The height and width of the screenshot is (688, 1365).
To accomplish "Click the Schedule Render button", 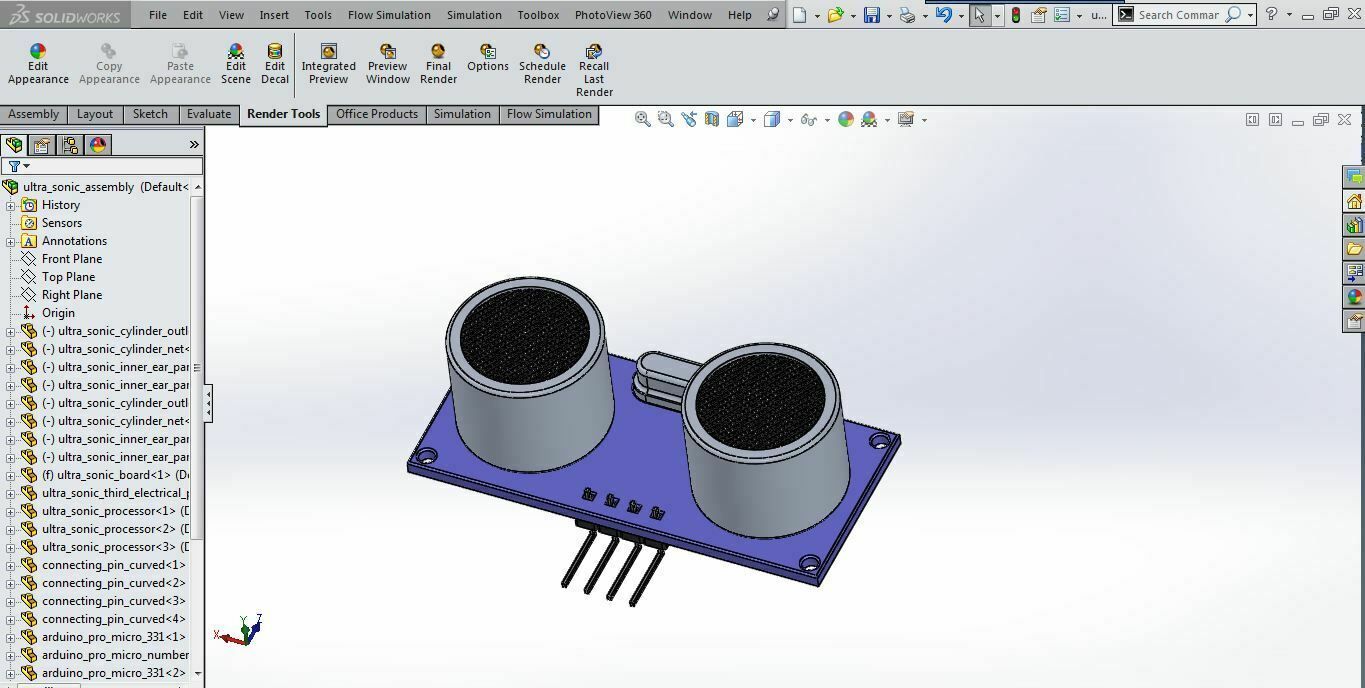I will [542, 62].
